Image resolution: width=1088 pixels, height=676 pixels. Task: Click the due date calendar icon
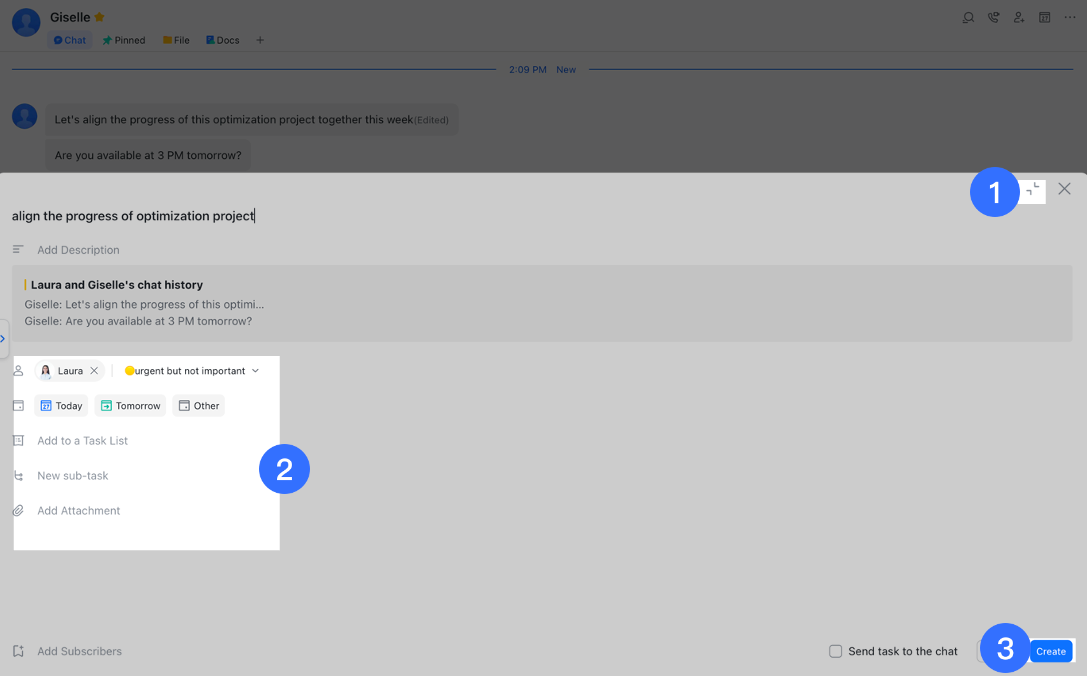pos(17,405)
